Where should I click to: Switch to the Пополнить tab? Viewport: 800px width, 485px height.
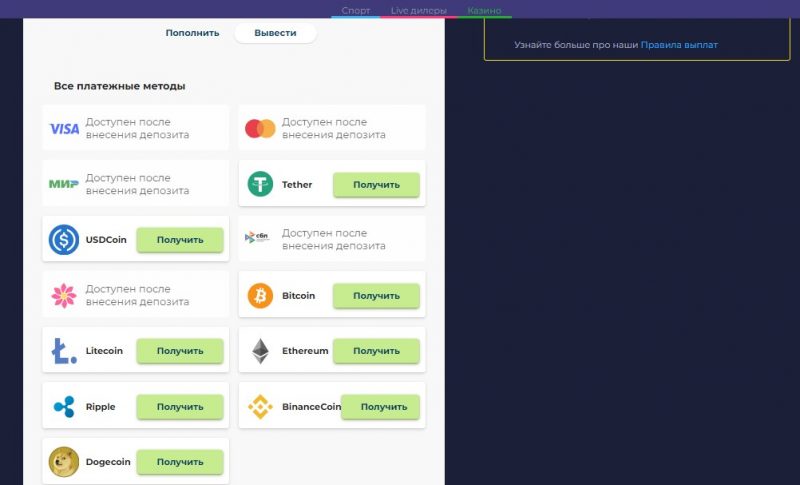(x=192, y=33)
